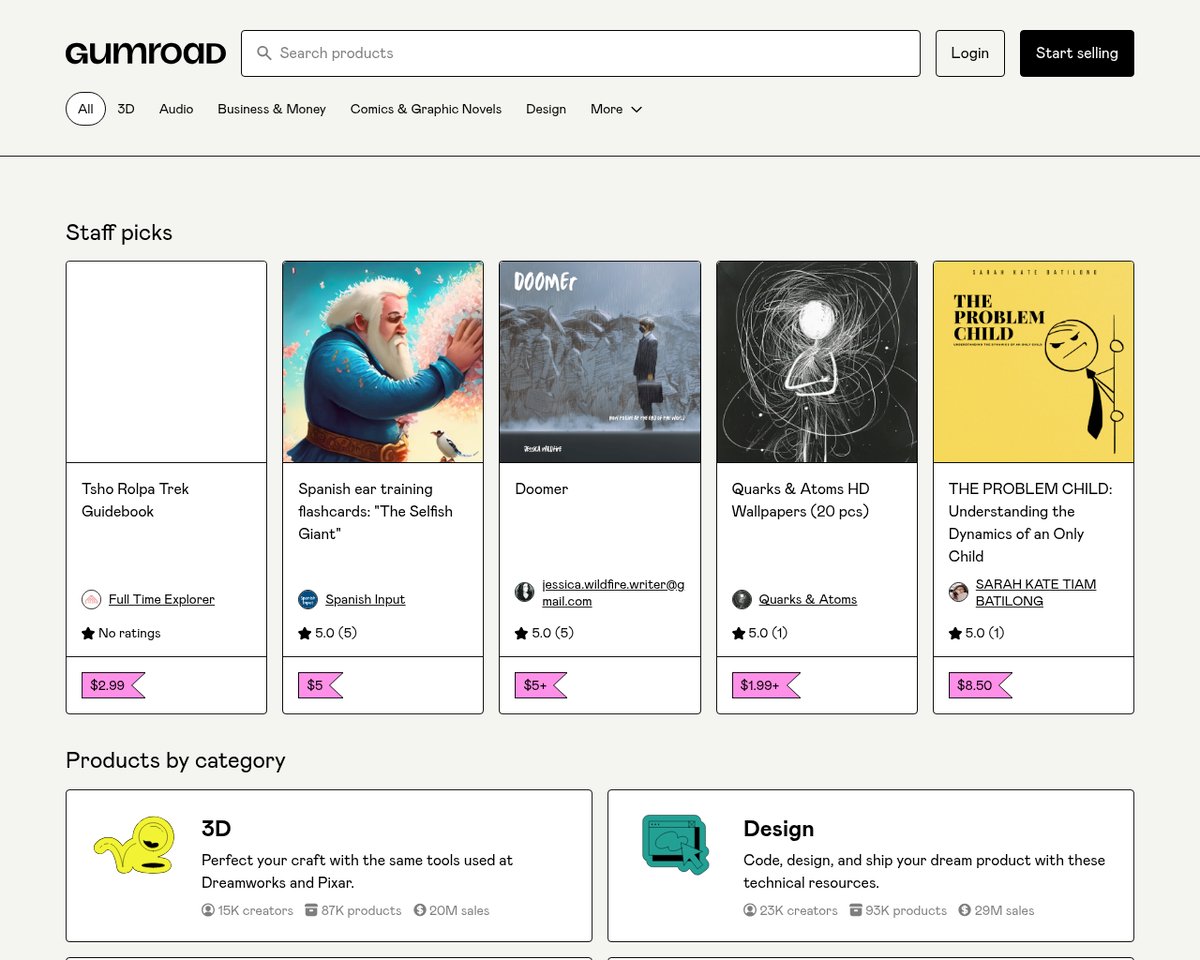Screen dimensions: 1200x960
Task: Click creators icon in 3D card
Action: [x=208, y=911]
